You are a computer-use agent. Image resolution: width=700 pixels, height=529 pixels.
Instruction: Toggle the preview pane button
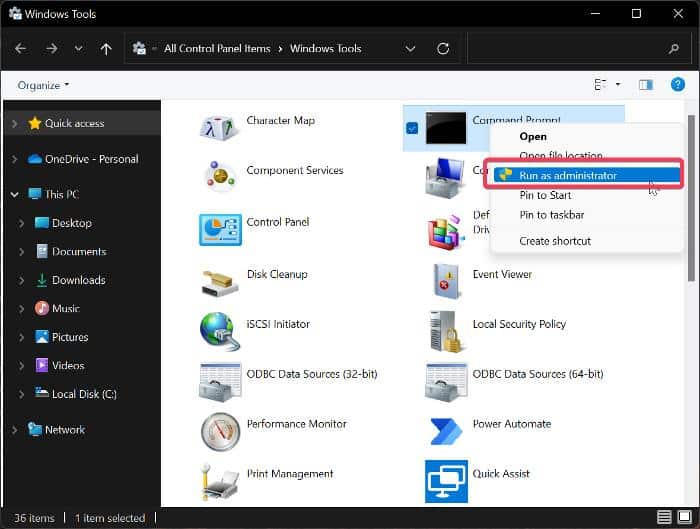point(645,85)
